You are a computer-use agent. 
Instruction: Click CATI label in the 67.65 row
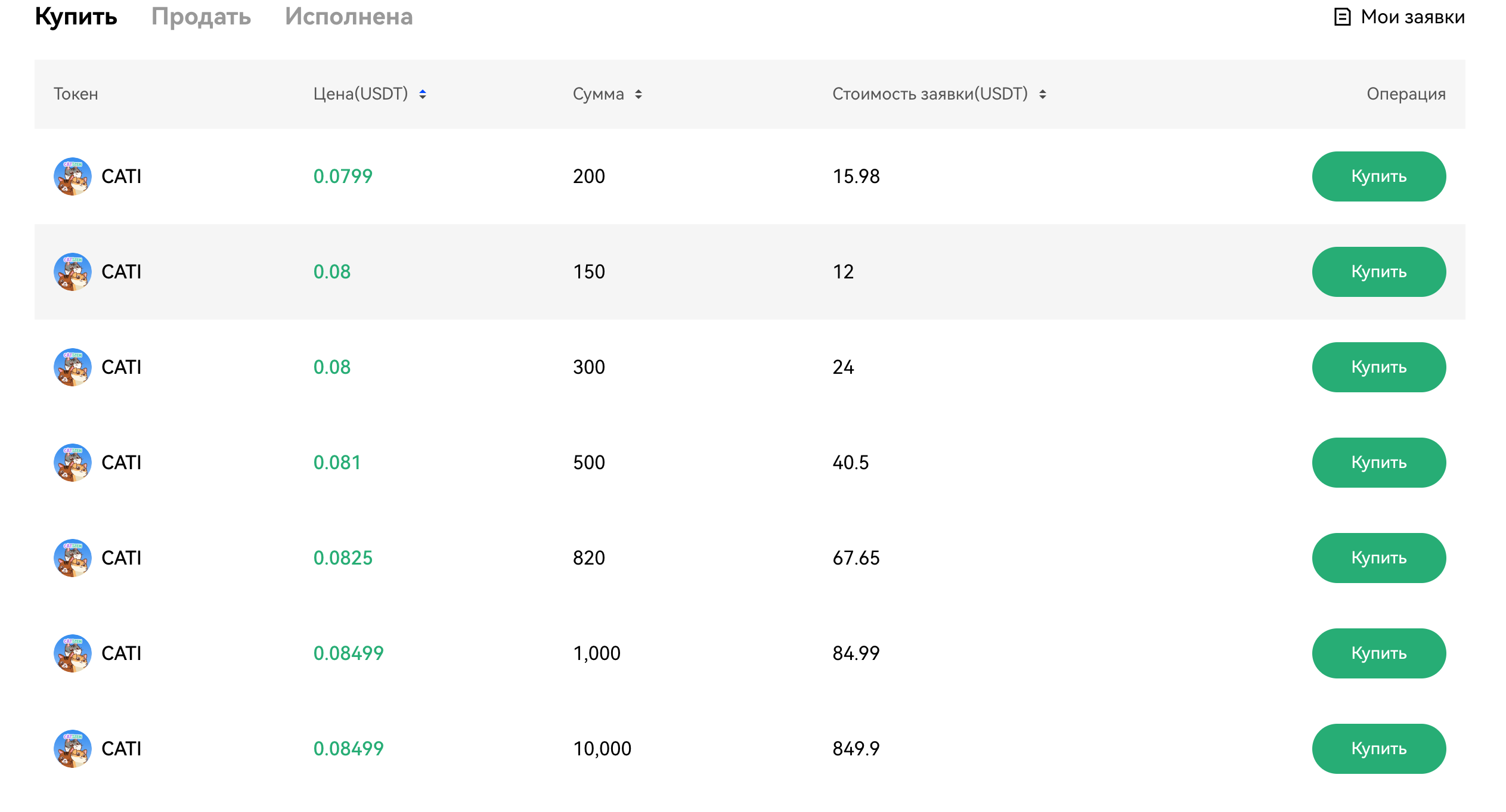tap(122, 558)
